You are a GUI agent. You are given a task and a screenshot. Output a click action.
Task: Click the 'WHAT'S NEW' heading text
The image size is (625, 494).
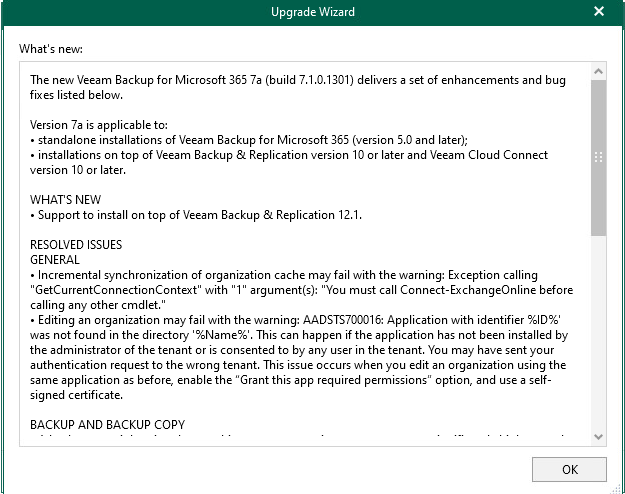coord(66,200)
